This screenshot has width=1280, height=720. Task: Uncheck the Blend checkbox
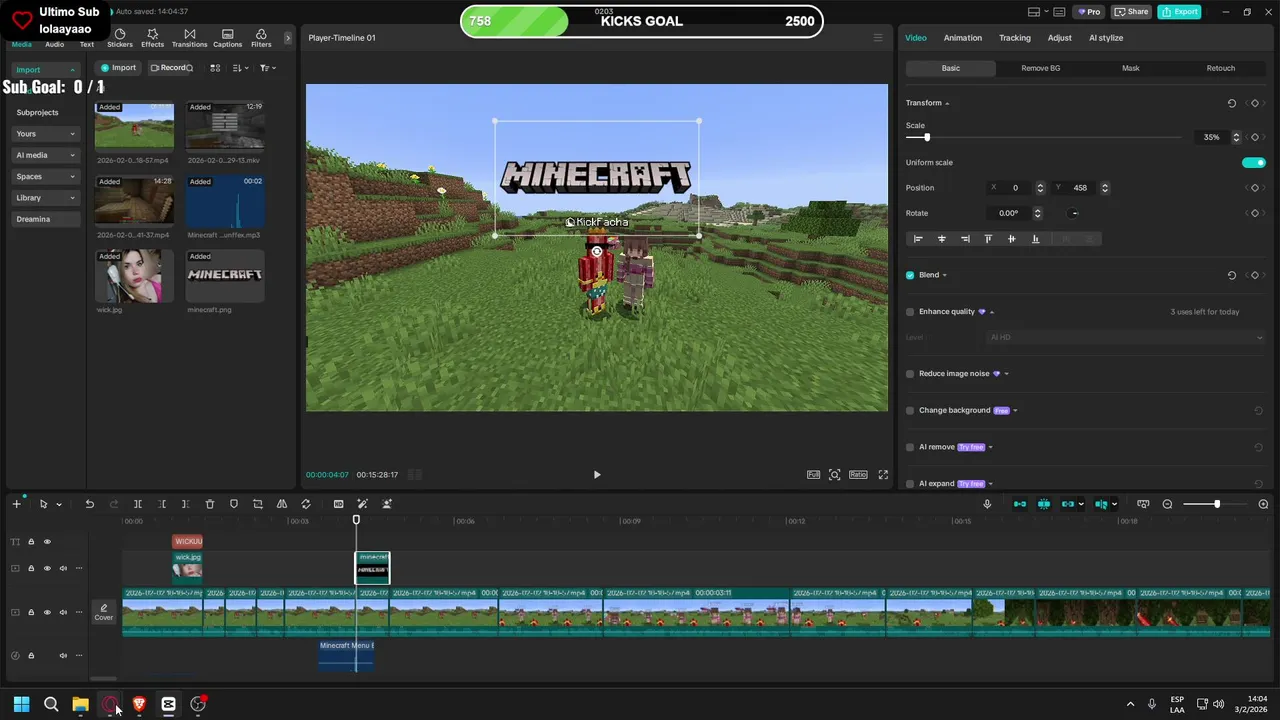910,275
